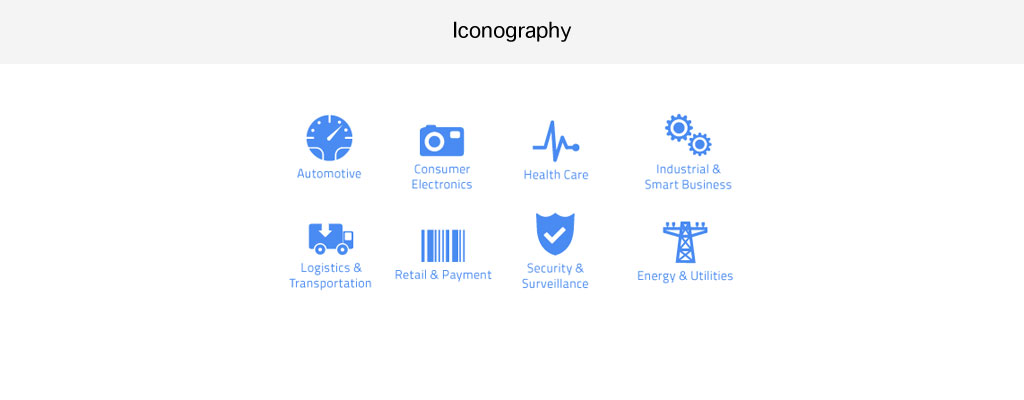Select the Industrial gears icon
The image size is (1024, 400).
688,135
